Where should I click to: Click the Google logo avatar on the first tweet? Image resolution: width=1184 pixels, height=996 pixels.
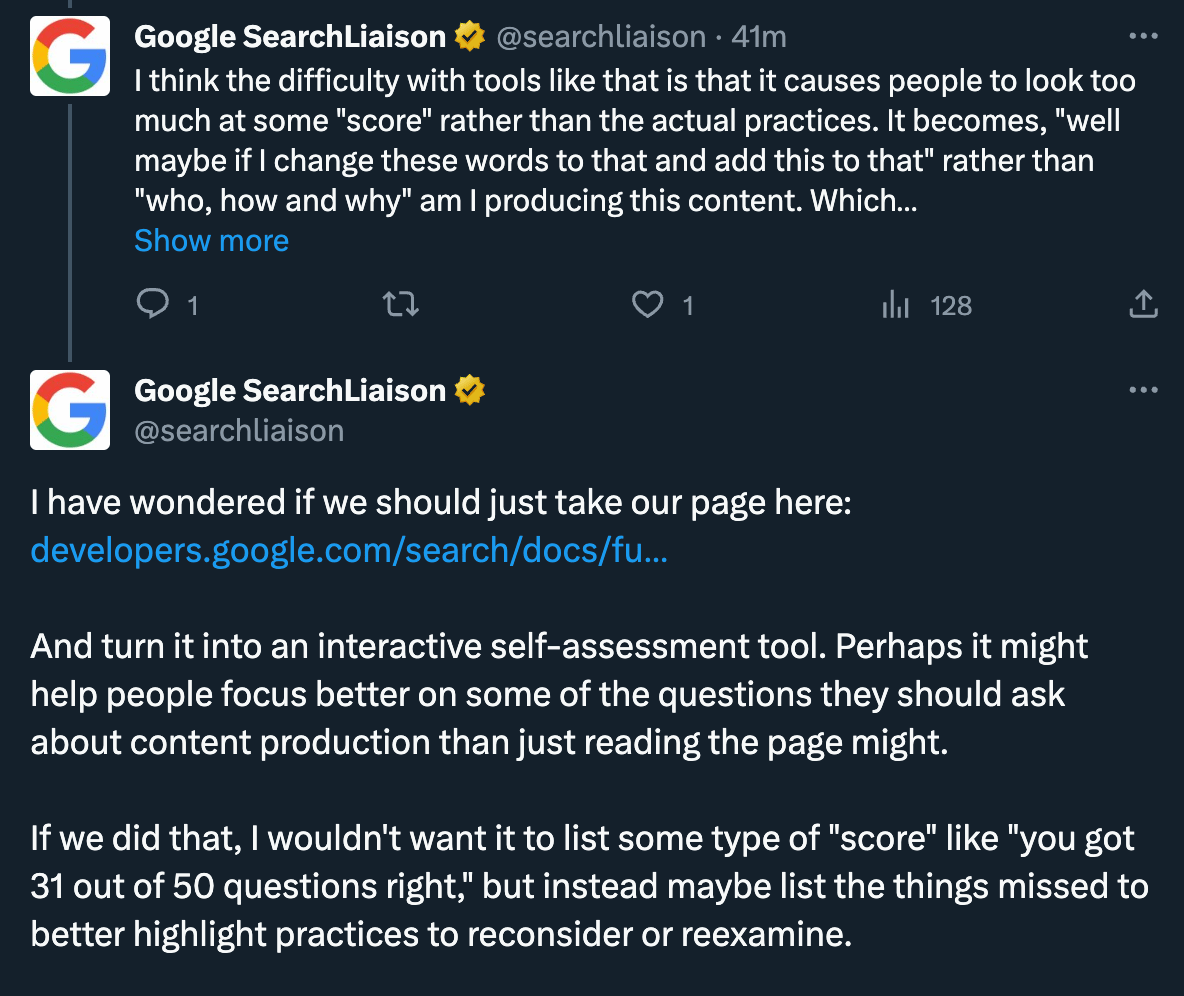click(x=70, y=56)
